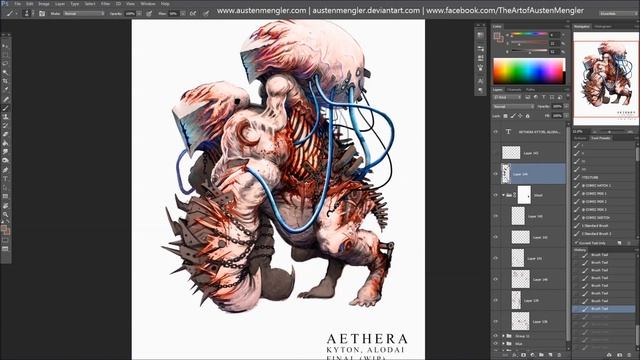Add a layer style with fx button
The height and width of the screenshot is (360, 640).
pyautogui.click(x=514, y=355)
